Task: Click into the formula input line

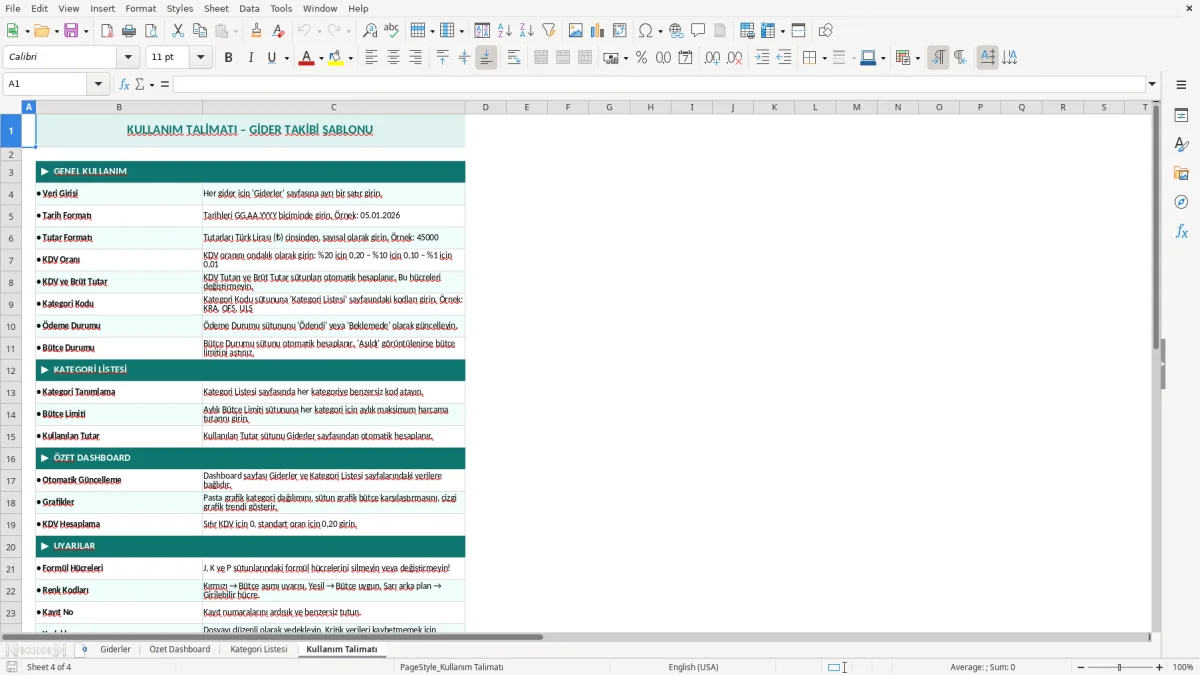Action: coord(659,84)
